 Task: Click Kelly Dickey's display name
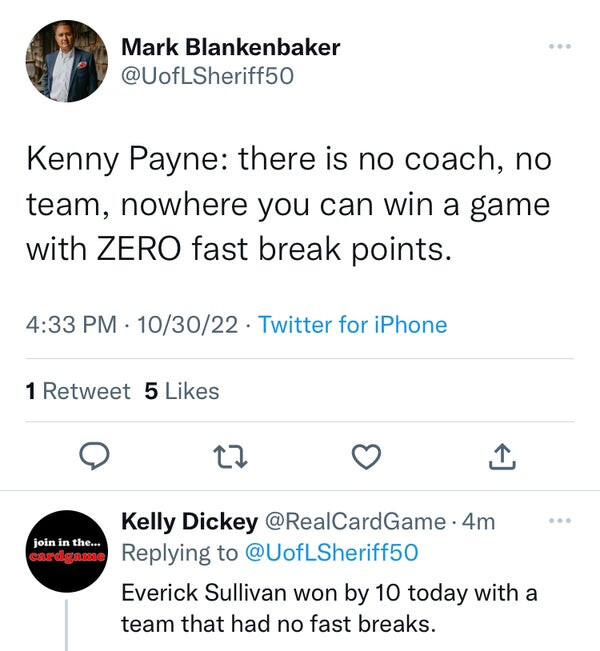click(x=188, y=520)
